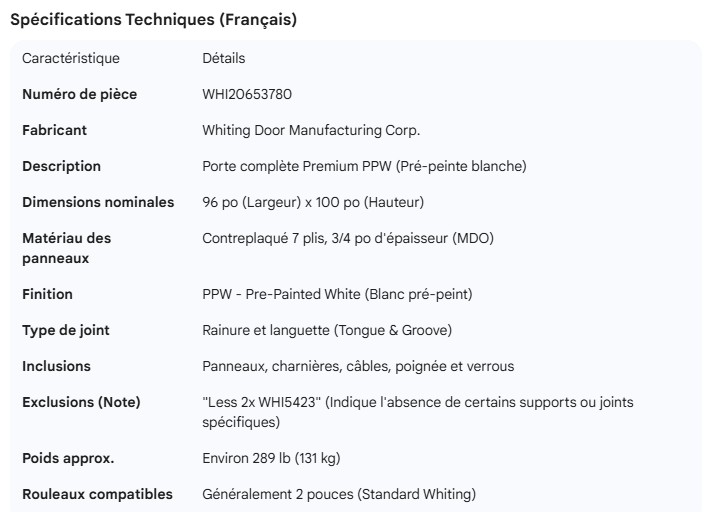Click the Numéro de pièce row label
The image size is (711, 516).
tap(80, 94)
